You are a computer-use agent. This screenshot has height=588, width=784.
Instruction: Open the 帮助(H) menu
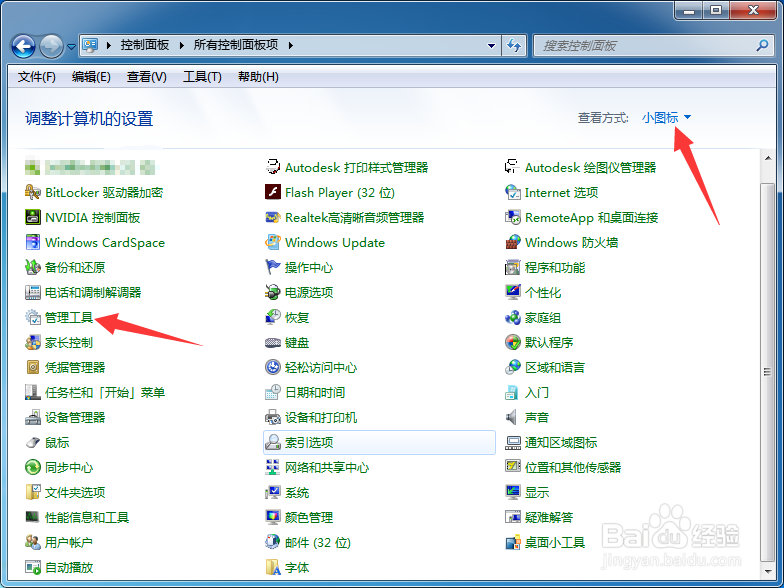pos(258,77)
